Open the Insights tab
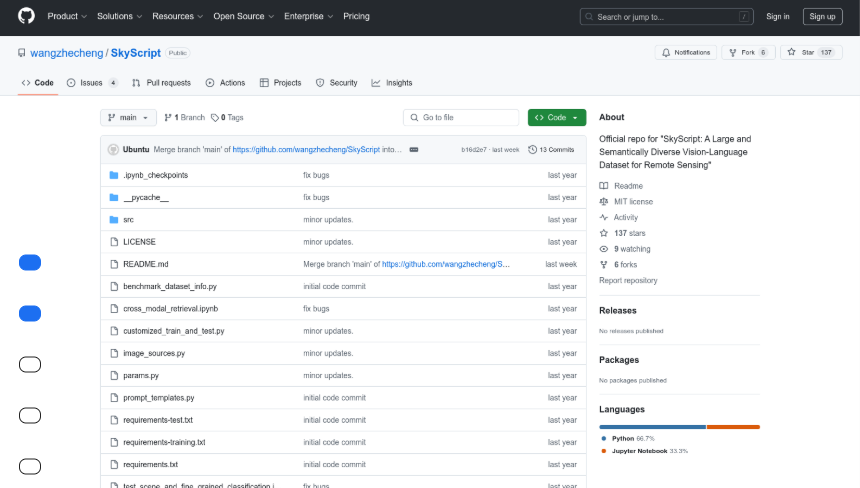 (x=392, y=83)
